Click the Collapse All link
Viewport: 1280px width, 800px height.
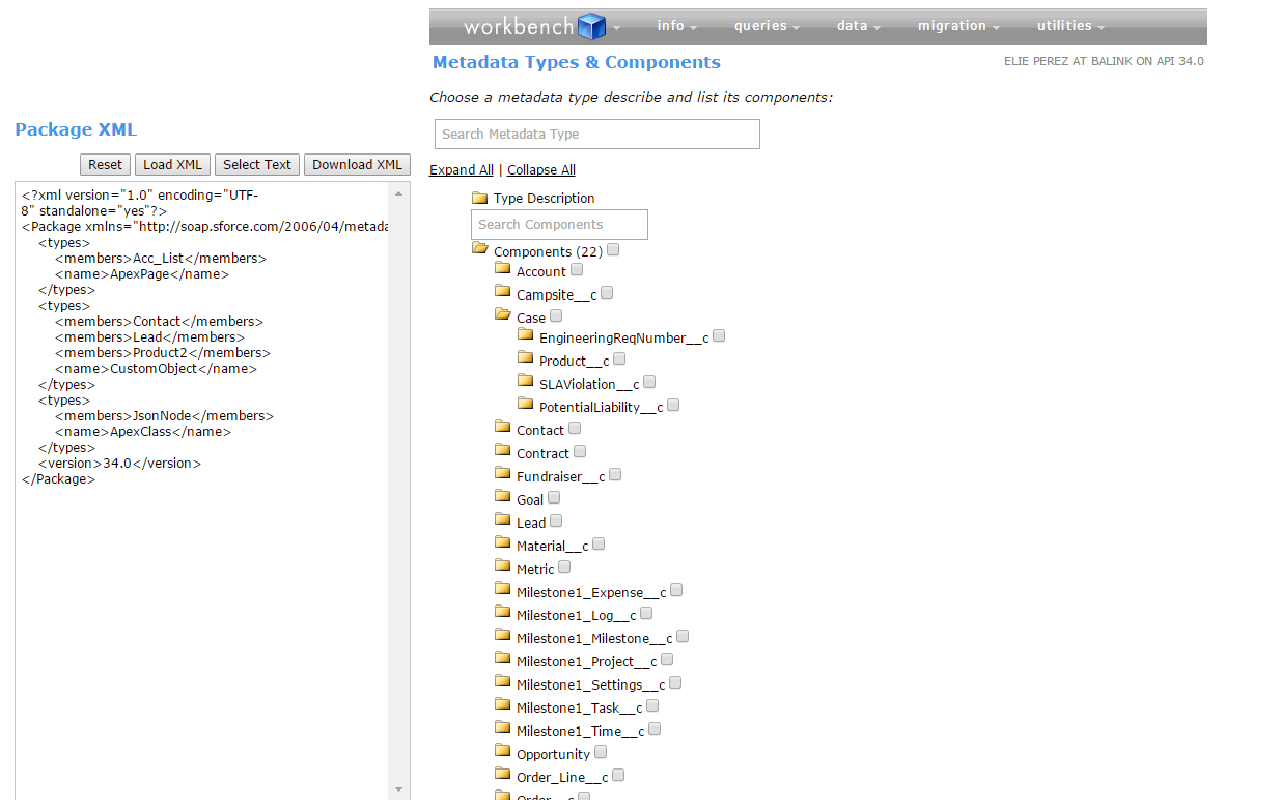(541, 170)
